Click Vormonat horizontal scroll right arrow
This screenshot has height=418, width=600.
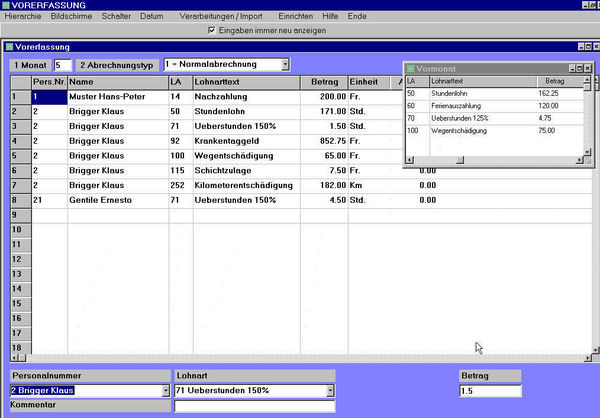[x=580, y=160]
